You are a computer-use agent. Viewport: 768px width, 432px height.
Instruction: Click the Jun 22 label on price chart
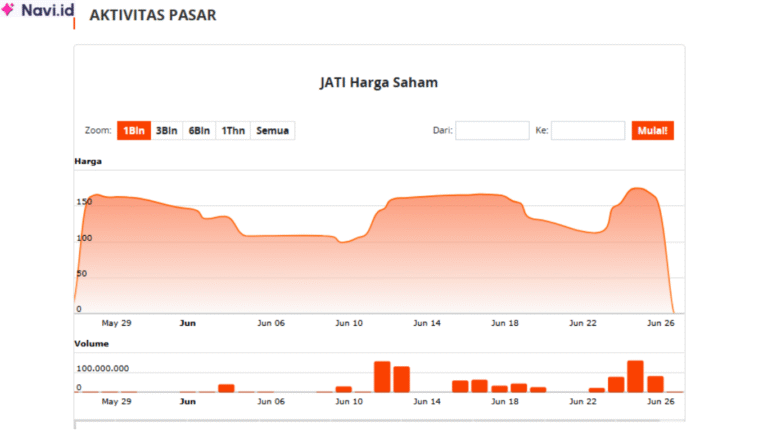pyautogui.click(x=583, y=323)
